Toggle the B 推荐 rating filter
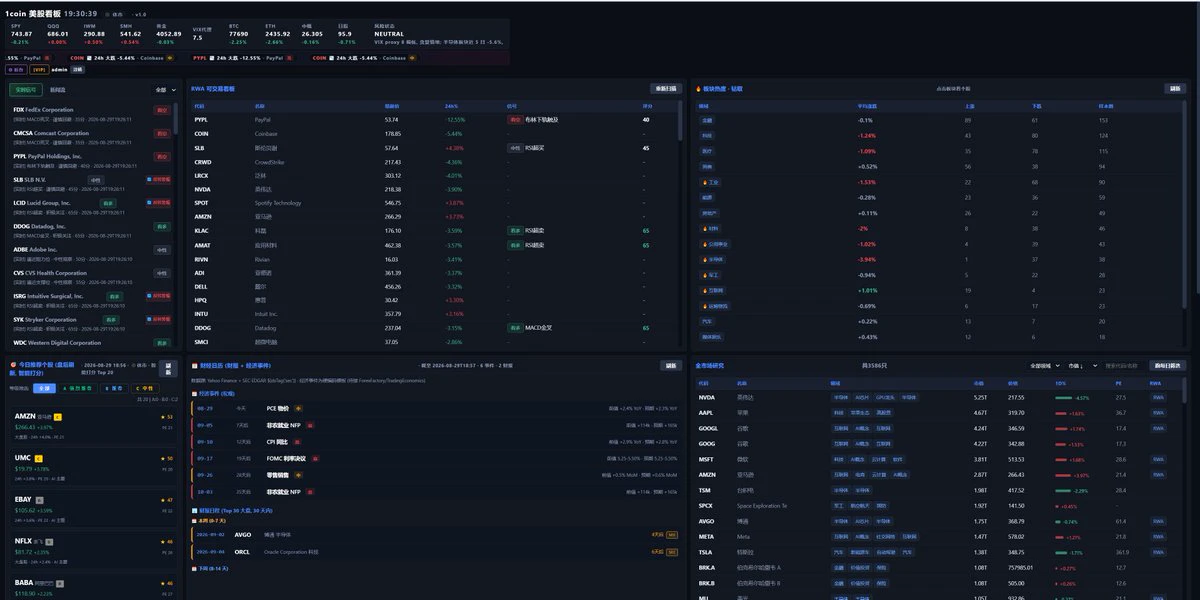 (x=116, y=387)
